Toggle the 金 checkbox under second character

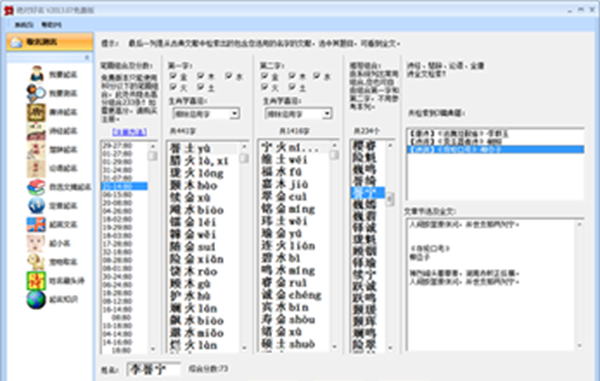264,76
